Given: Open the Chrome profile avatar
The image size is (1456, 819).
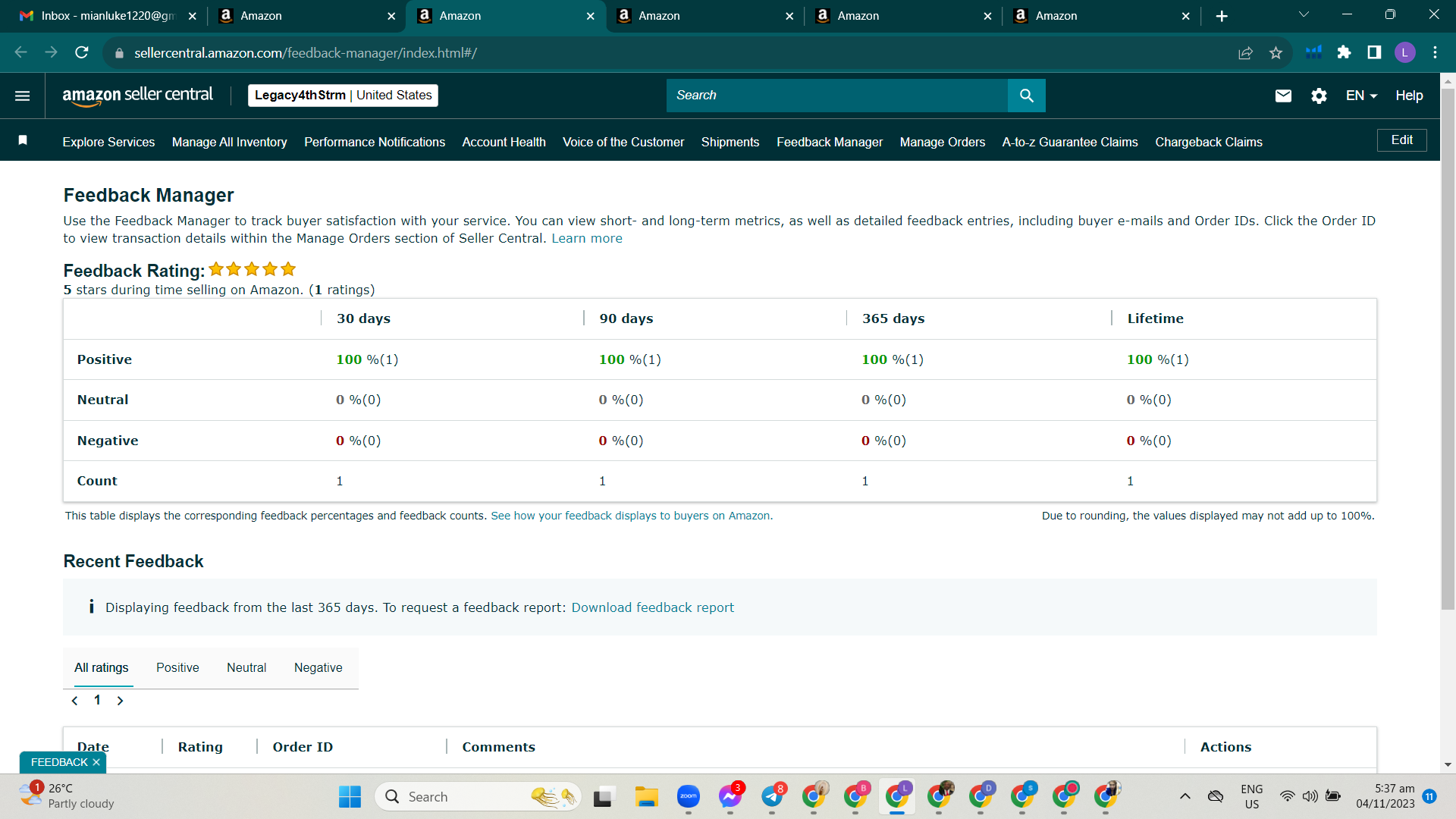Looking at the screenshot, I should (x=1404, y=52).
